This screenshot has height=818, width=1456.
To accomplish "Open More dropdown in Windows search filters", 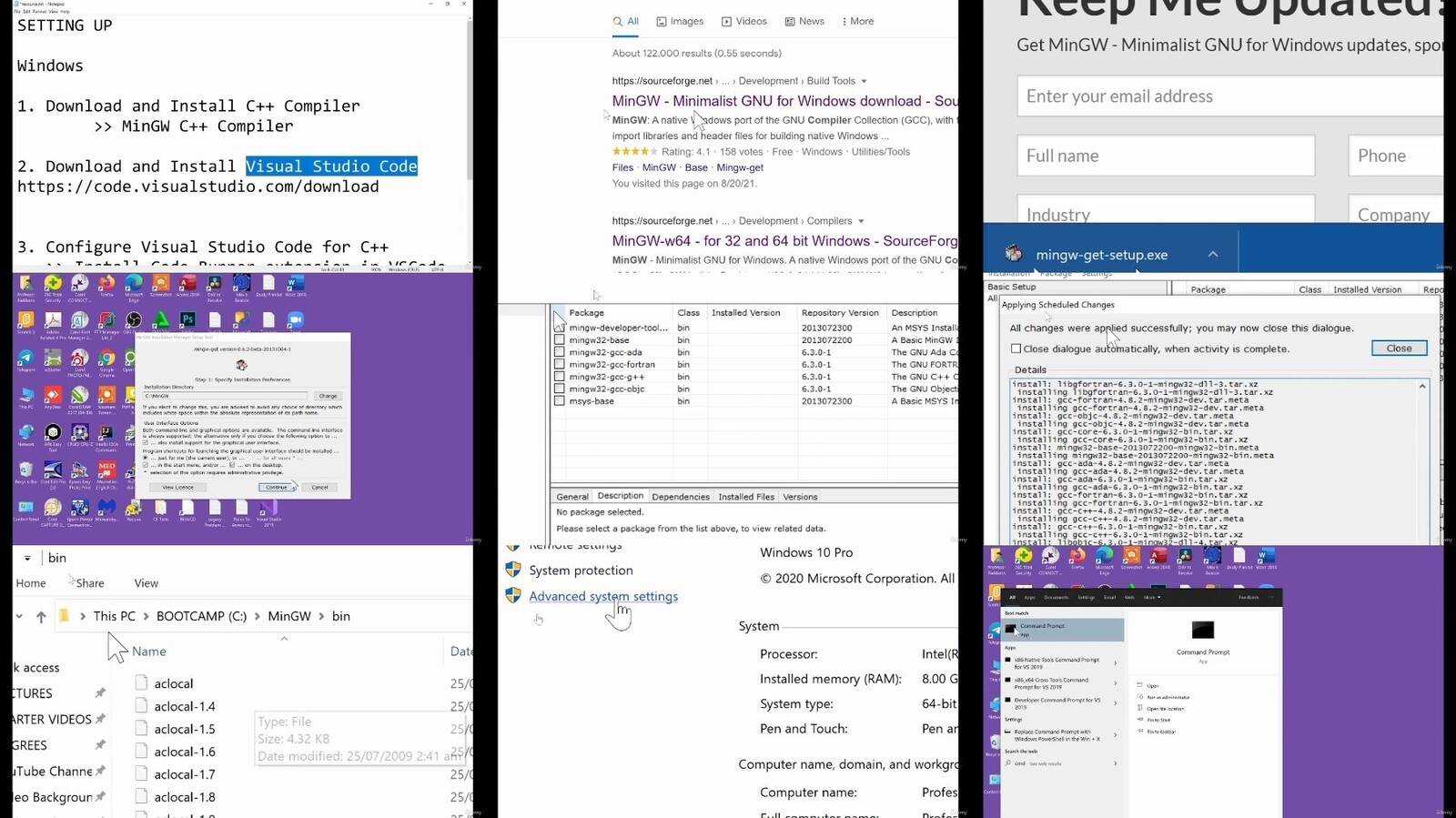I will coord(1151,598).
